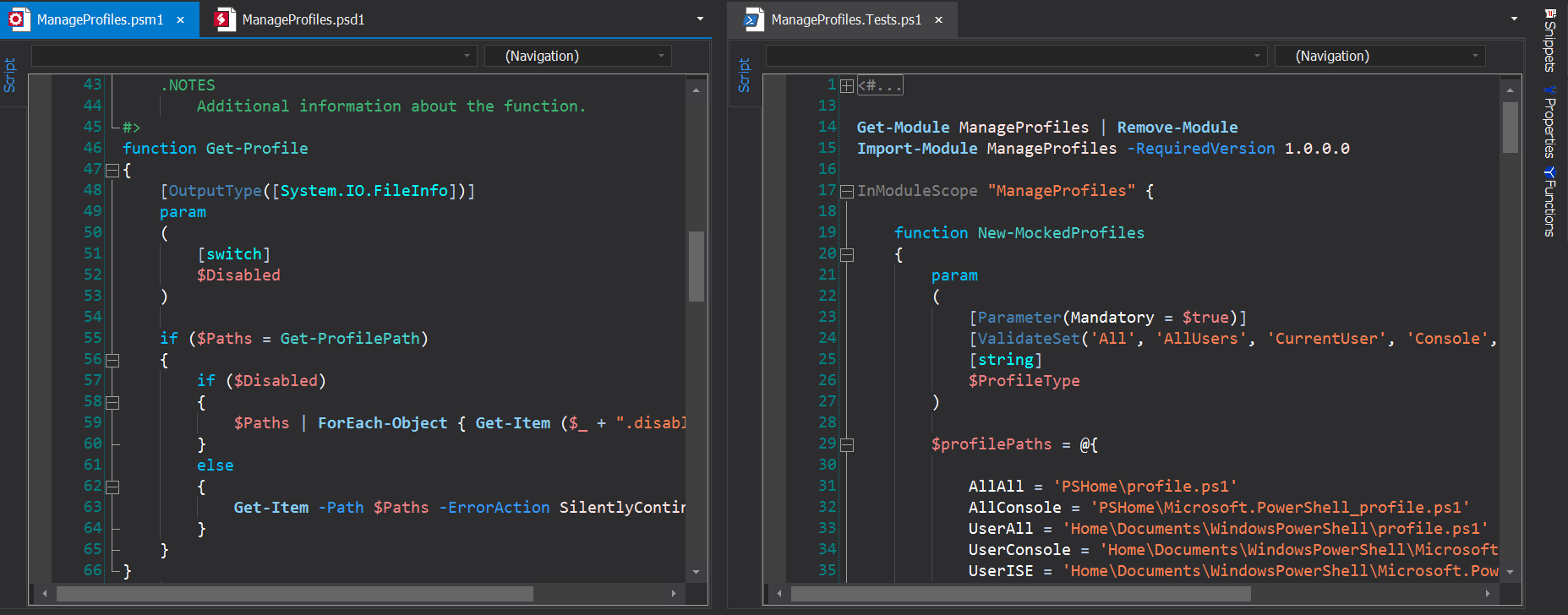Open right pane document list dropdown arrow
This screenshot has width=1568, height=615.
click(x=1514, y=19)
